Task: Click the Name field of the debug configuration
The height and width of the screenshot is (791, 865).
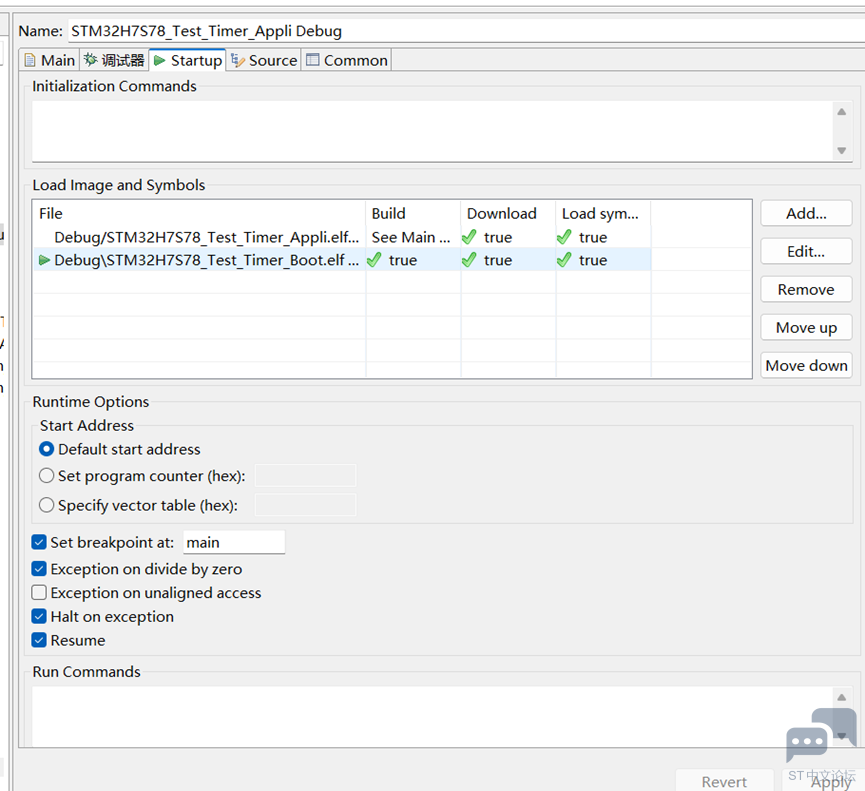Action: (466, 31)
